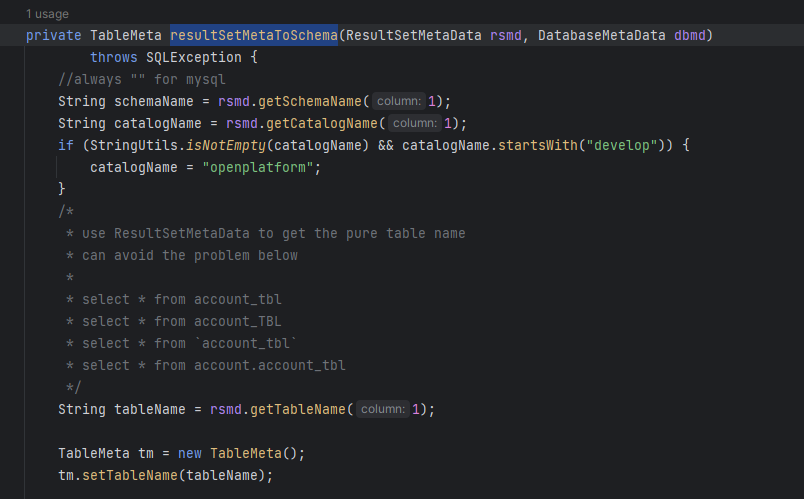Image resolution: width=804 pixels, height=499 pixels.
Task: Click the "openplatform" string literal
Action: [260, 167]
